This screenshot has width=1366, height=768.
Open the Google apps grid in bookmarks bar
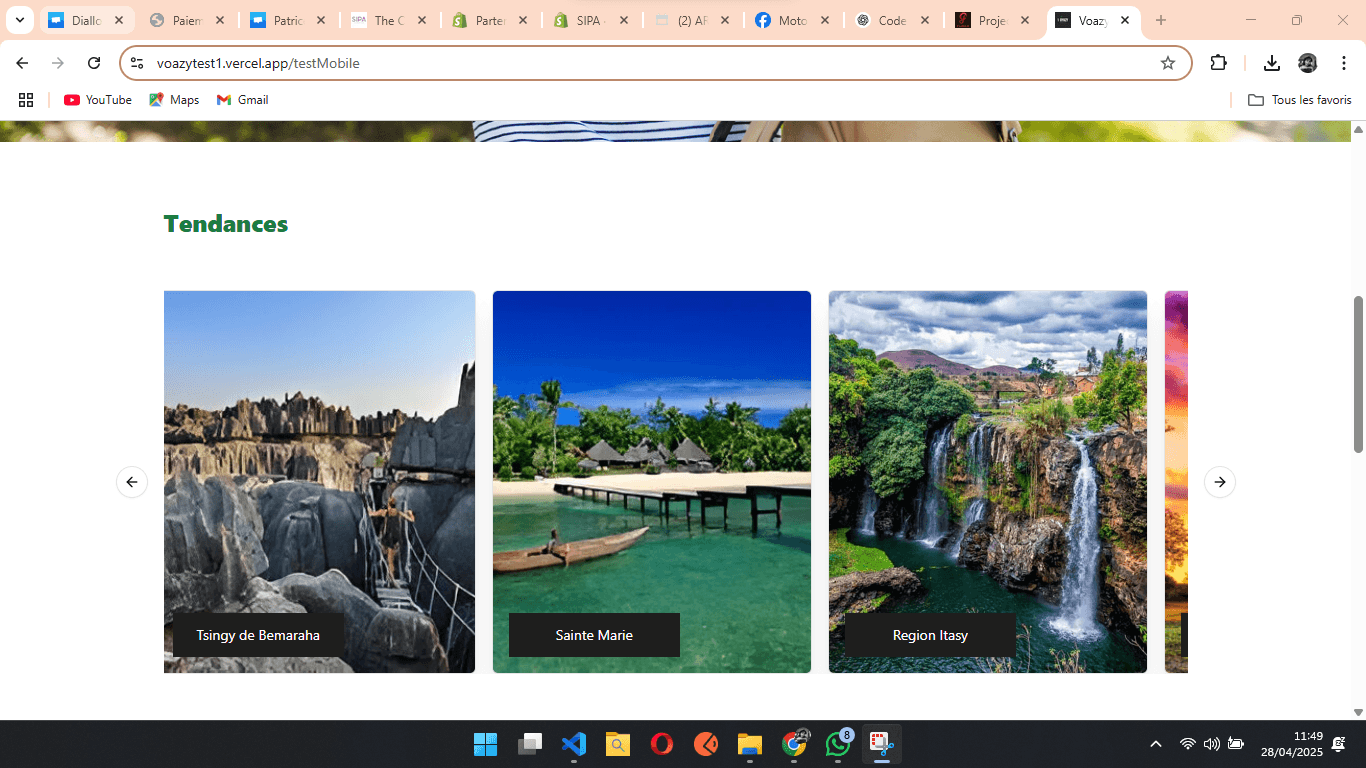(26, 100)
